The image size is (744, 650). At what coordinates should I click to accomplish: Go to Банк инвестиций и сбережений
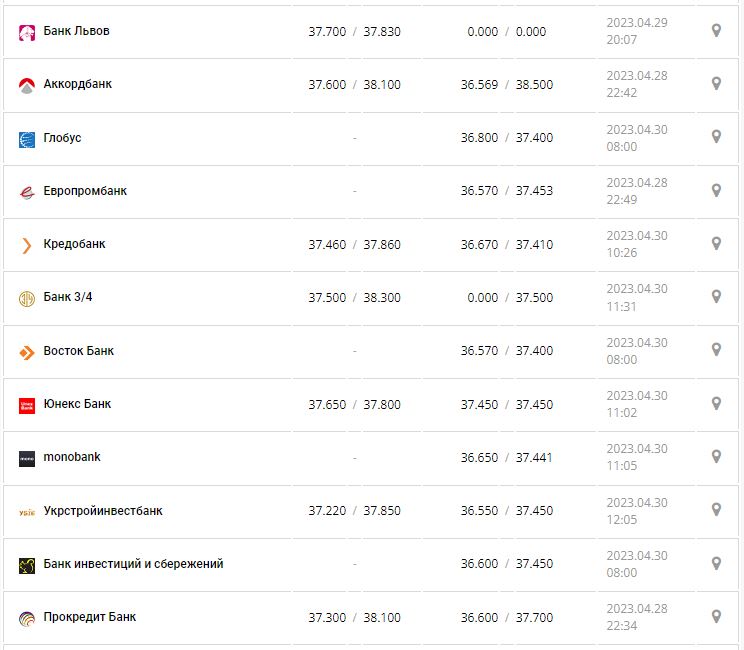click(134, 564)
